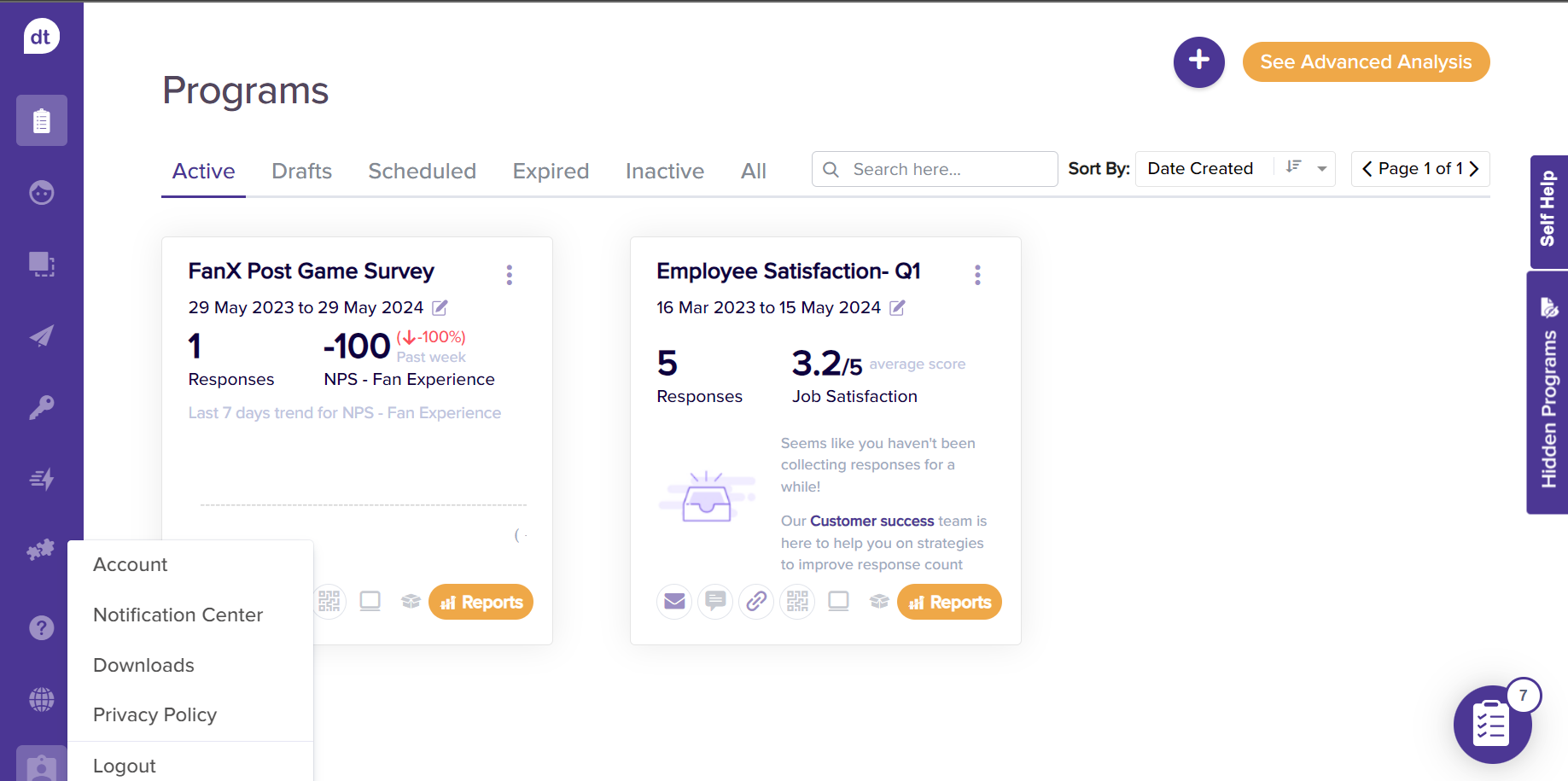This screenshot has width=1568, height=781.
Task: Select Logout from the account menu
Action: pos(125,766)
